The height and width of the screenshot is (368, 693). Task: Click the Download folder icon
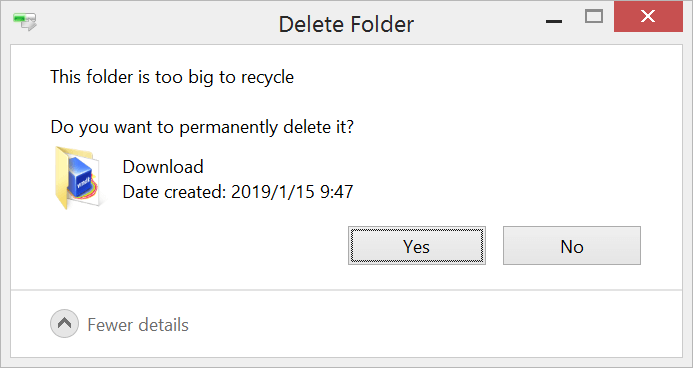[79, 178]
